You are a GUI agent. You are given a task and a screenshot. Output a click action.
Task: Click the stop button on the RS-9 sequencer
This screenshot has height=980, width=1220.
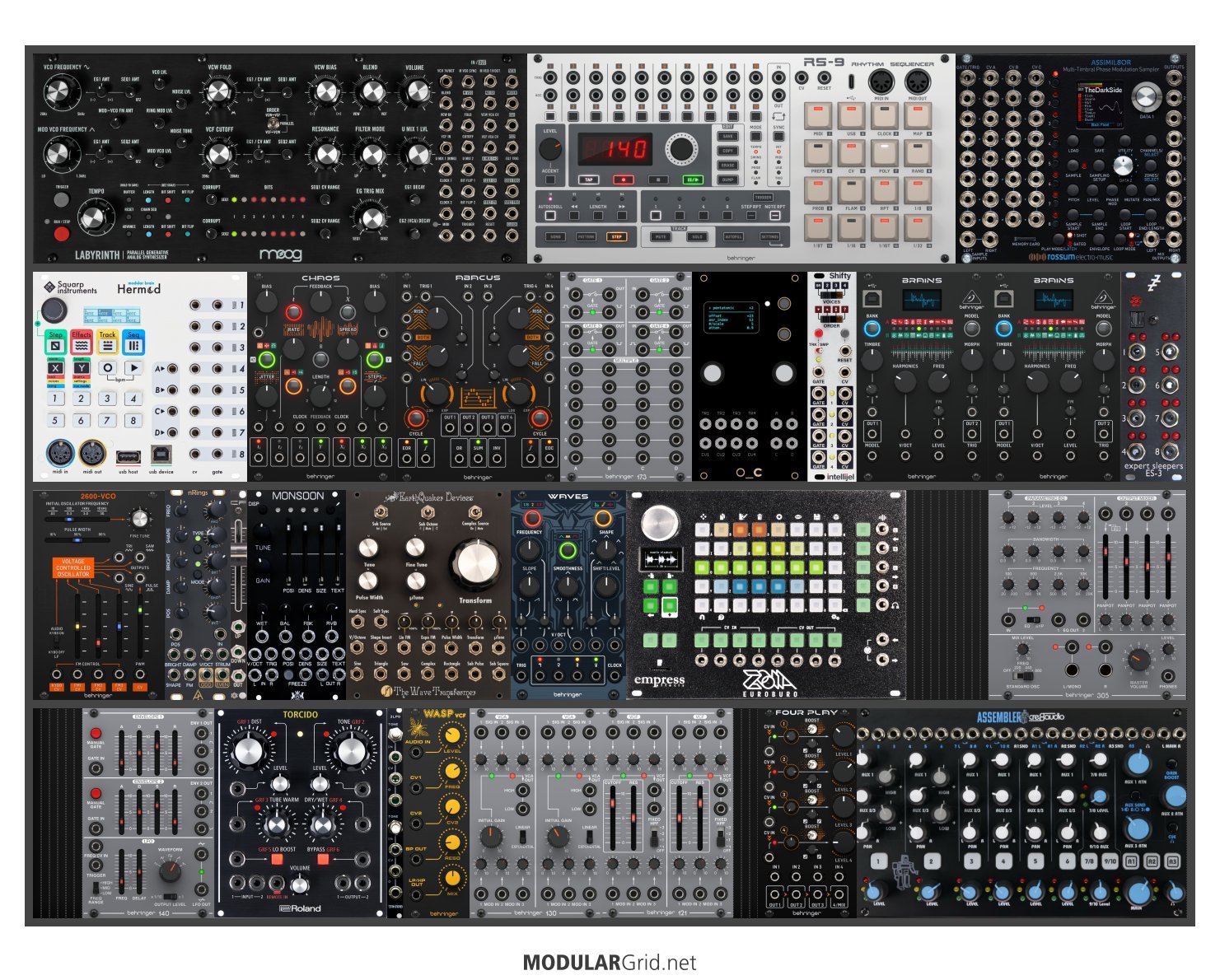click(x=657, y=179)
